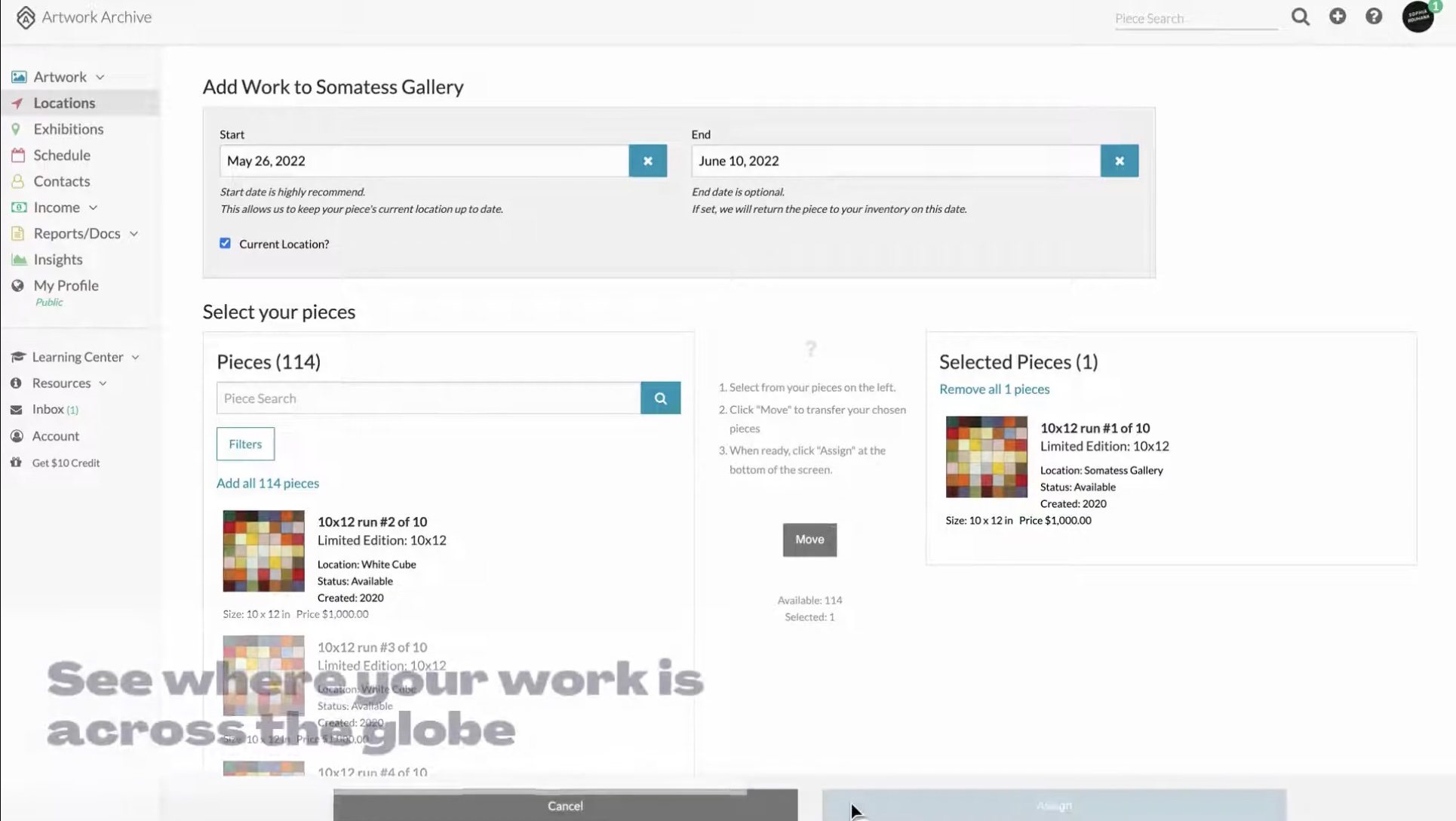Click the Pieces panel search magnifier button
The width and height of the screenshot is (1456, 821).
click(x=660, y=398)
